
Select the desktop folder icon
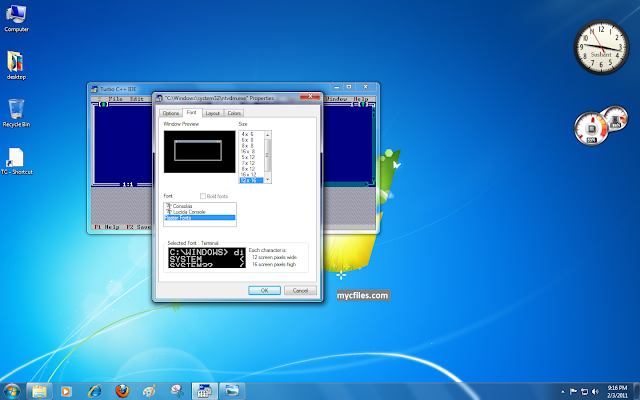click(16, 65)
